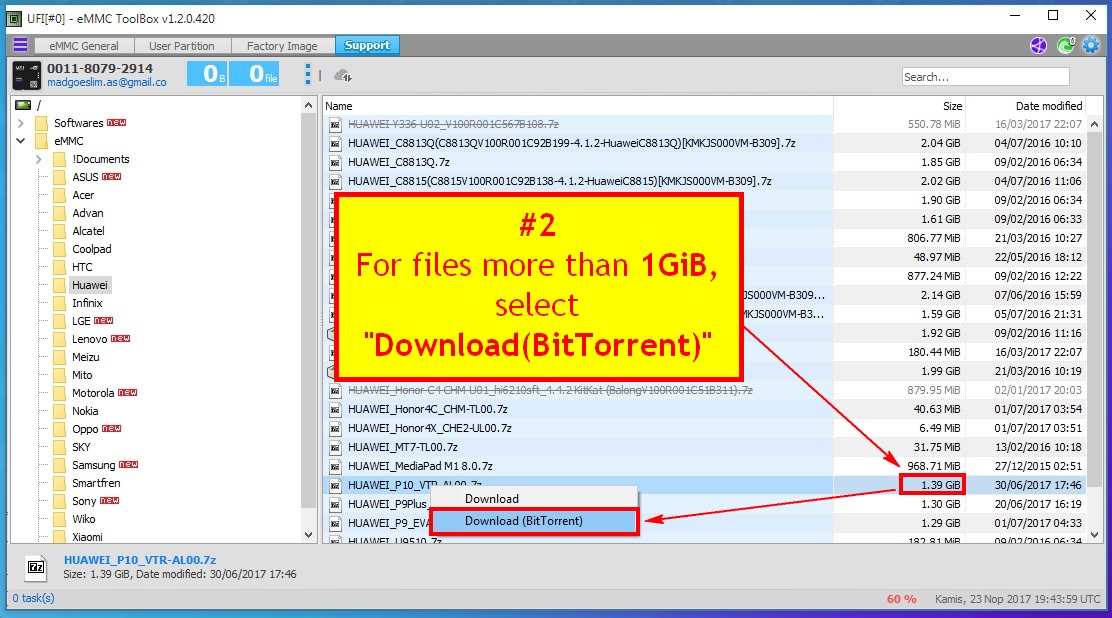
Task: Select the Motorola folder in tree
Action: [93, 393]
